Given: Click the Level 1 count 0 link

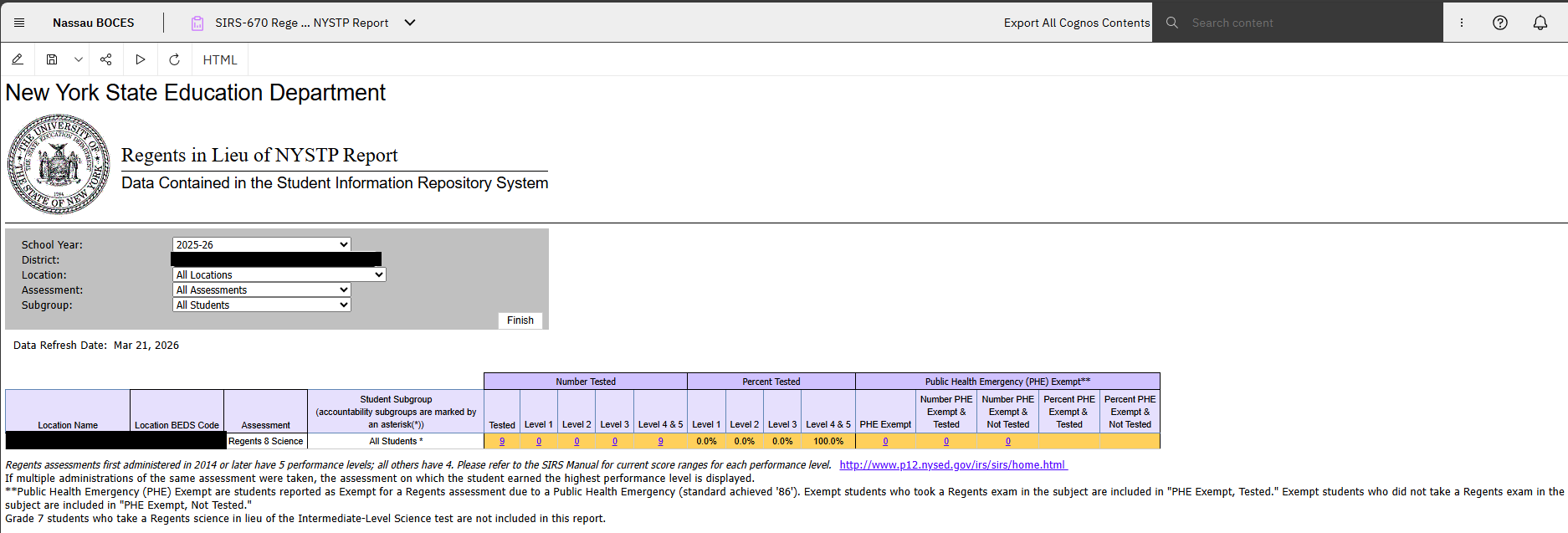Looking at the screenshot, I should pyautogui.click(x=539, y=442).
